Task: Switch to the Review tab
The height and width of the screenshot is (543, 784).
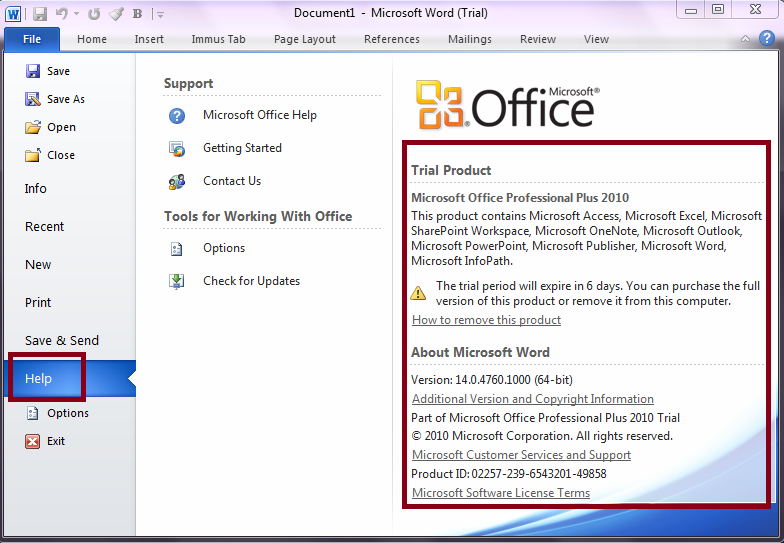Action: click(538, 39)
